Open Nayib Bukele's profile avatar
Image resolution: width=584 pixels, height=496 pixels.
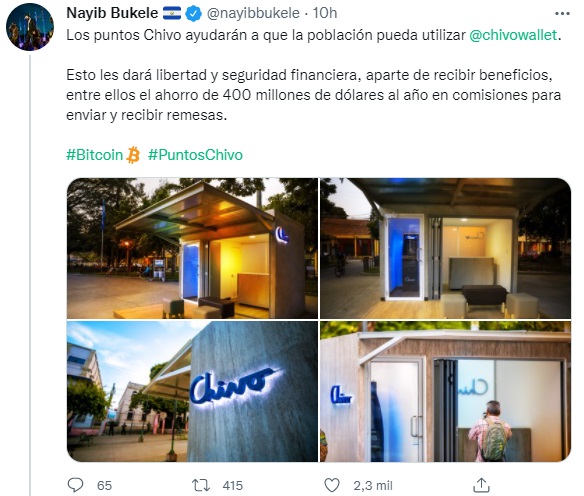point(30,27)
